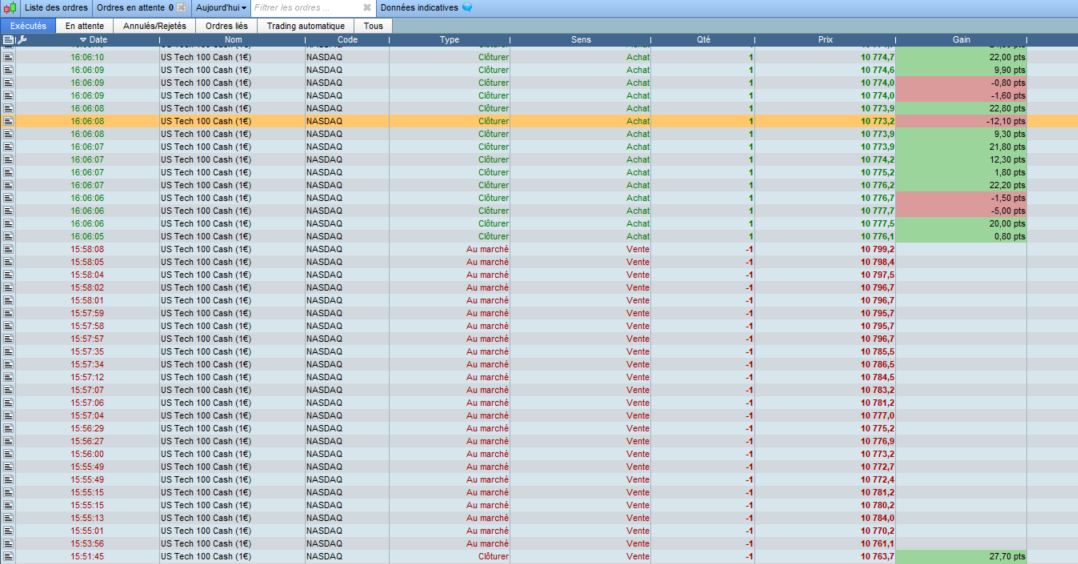Open details icon for the 15:57:04 order row

pyautogui.click(x=8, y=415)
